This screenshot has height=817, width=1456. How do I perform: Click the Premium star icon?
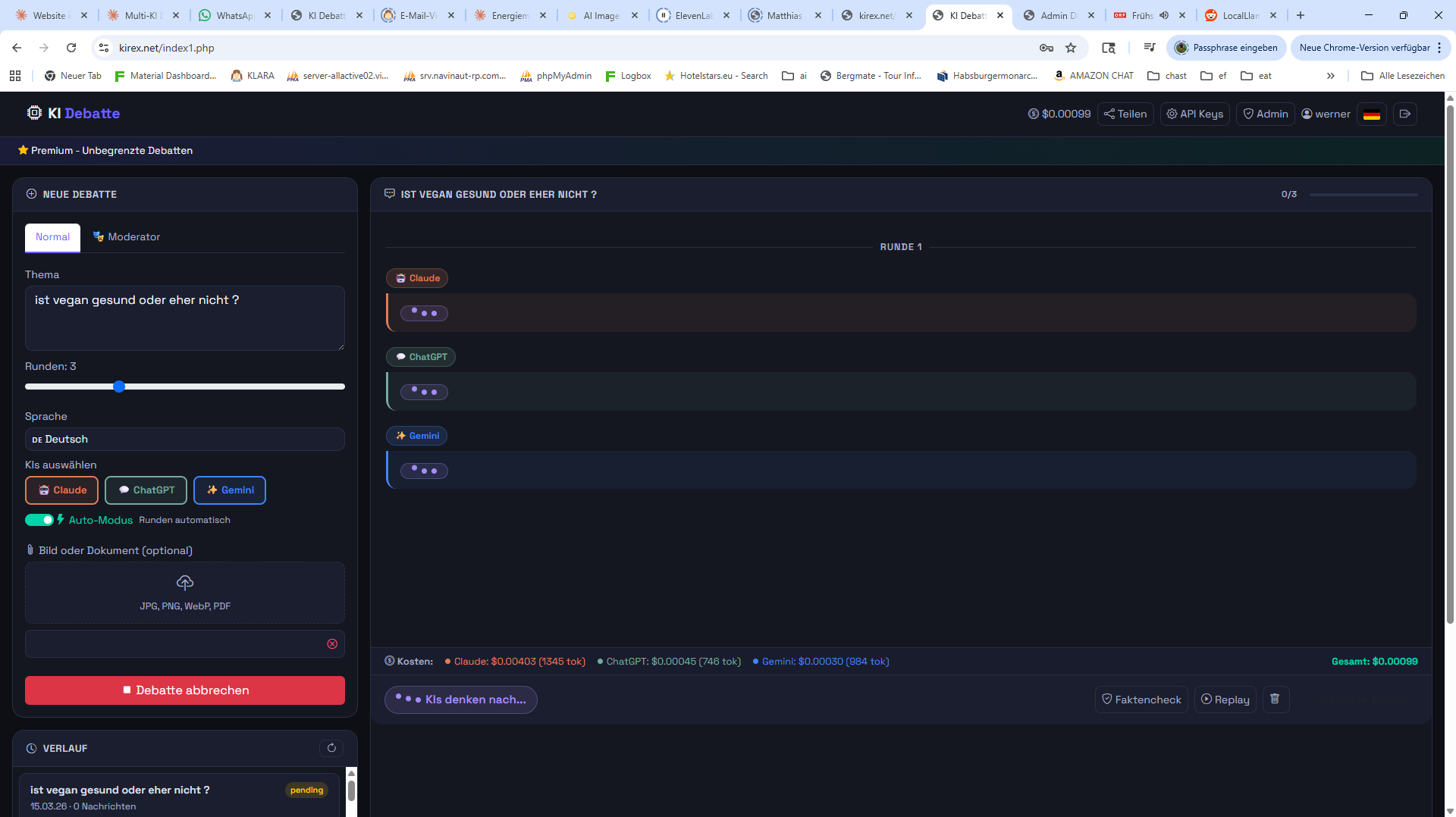click(24, 150)
